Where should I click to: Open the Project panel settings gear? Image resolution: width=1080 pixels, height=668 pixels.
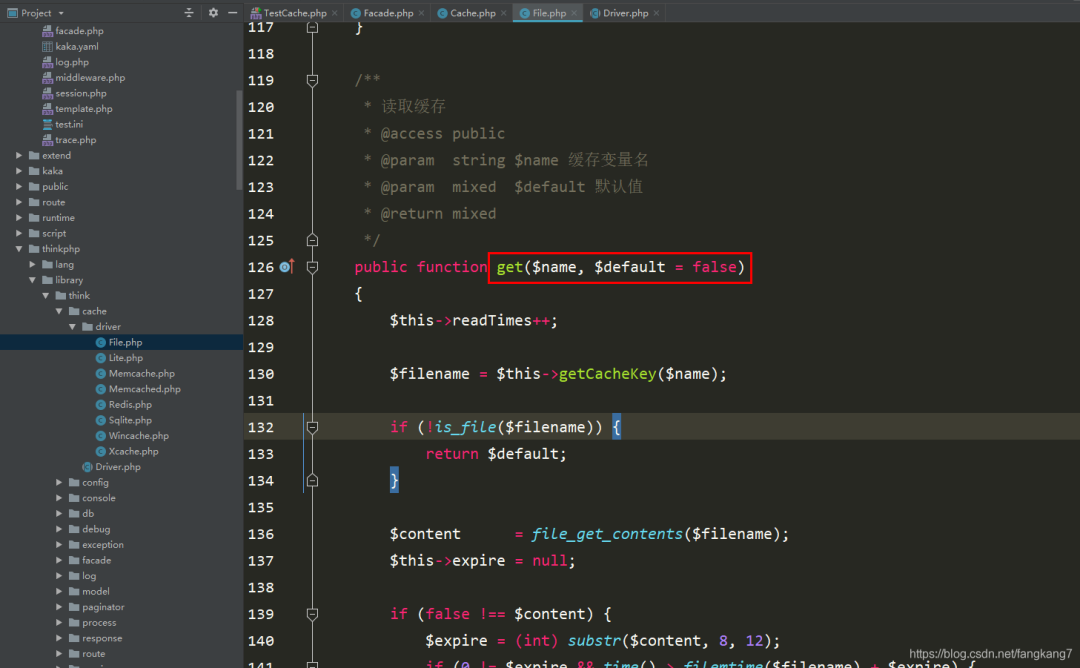213,13
